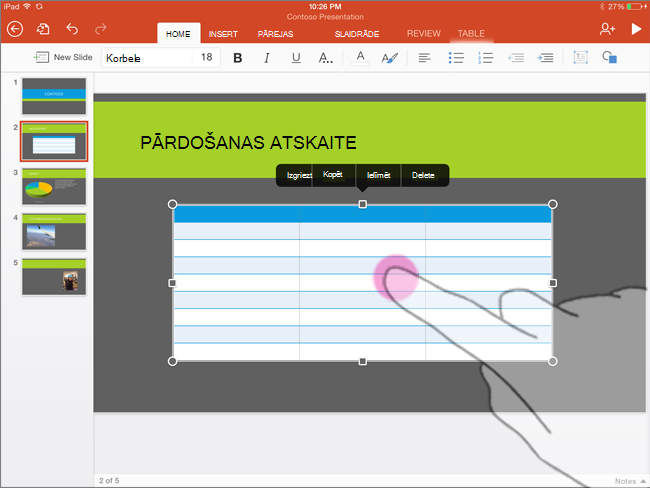This screenshot has width=650, height=488.
Task: Toggle Underline formatting
Action: pyautogui.click(x=296, y=58)
